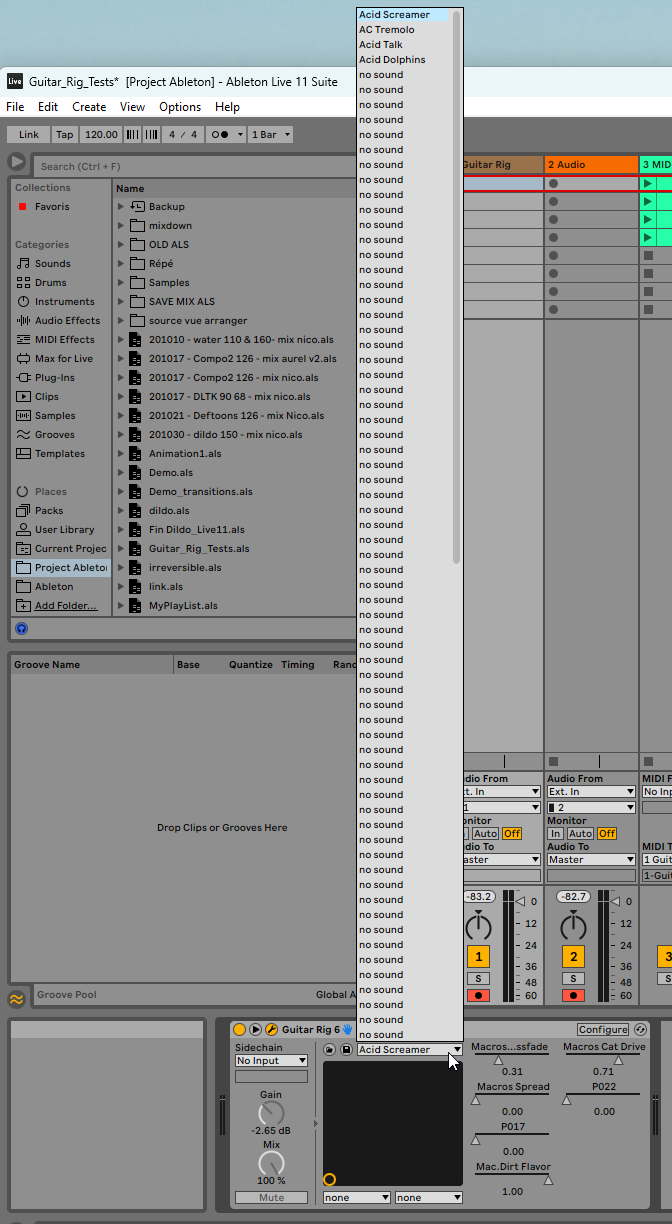Click the Guitar Rig unfold parameters arrow

(255, 1029)
